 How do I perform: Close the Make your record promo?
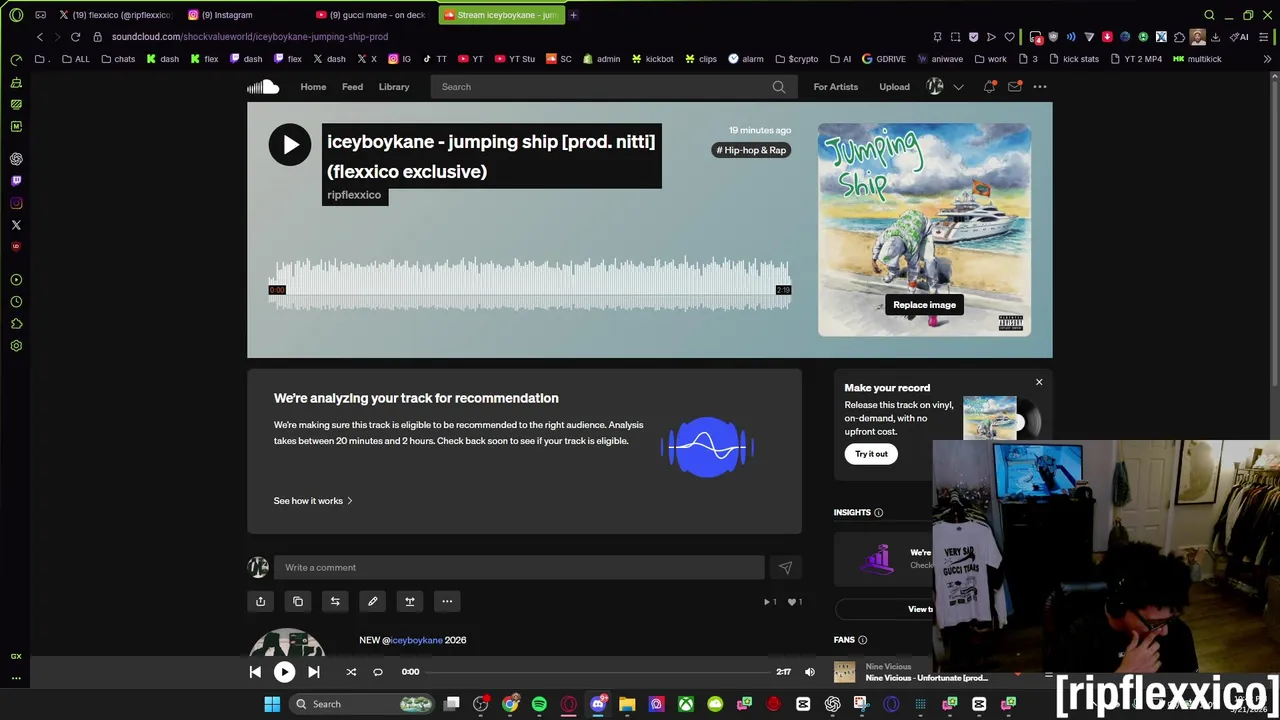click(1039, 382)
